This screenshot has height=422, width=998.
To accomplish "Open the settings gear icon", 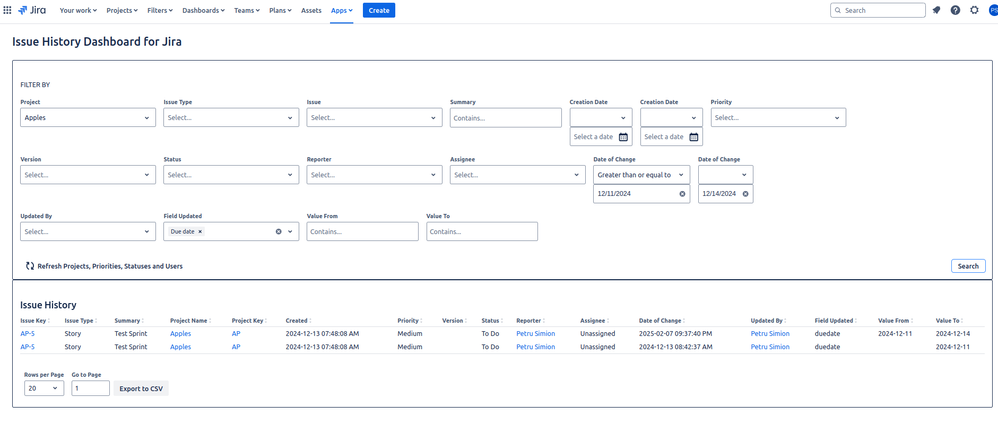I will click(x=974, y=10).
